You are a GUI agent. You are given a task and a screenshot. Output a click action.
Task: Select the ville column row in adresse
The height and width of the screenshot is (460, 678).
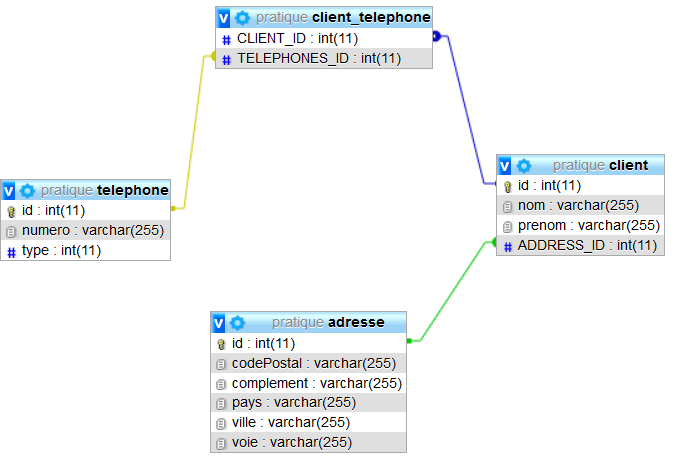tap(291, 422)
